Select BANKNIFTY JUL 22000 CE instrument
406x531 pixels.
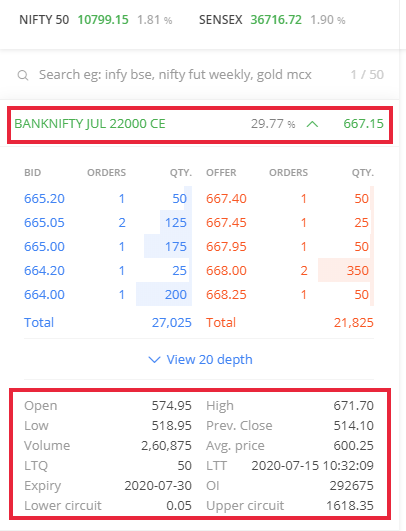(90, 124)
